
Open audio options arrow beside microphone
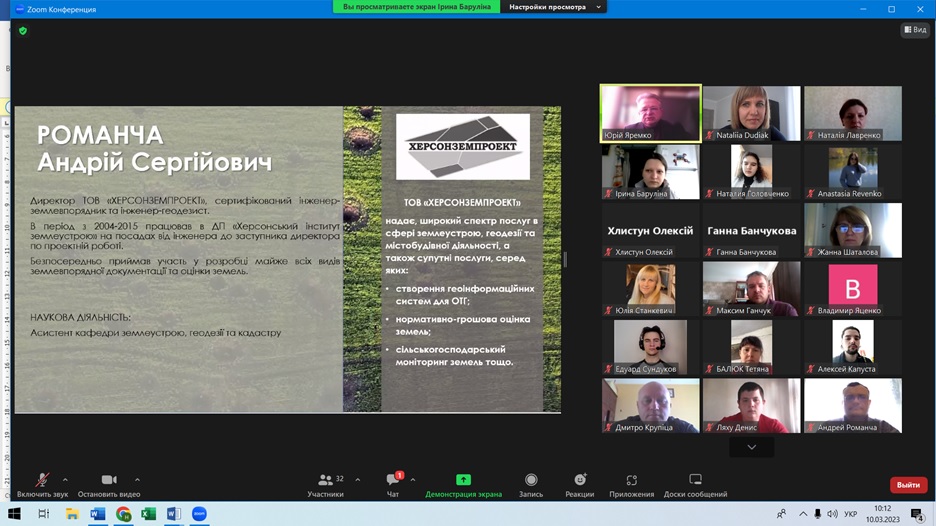[65, 479]
